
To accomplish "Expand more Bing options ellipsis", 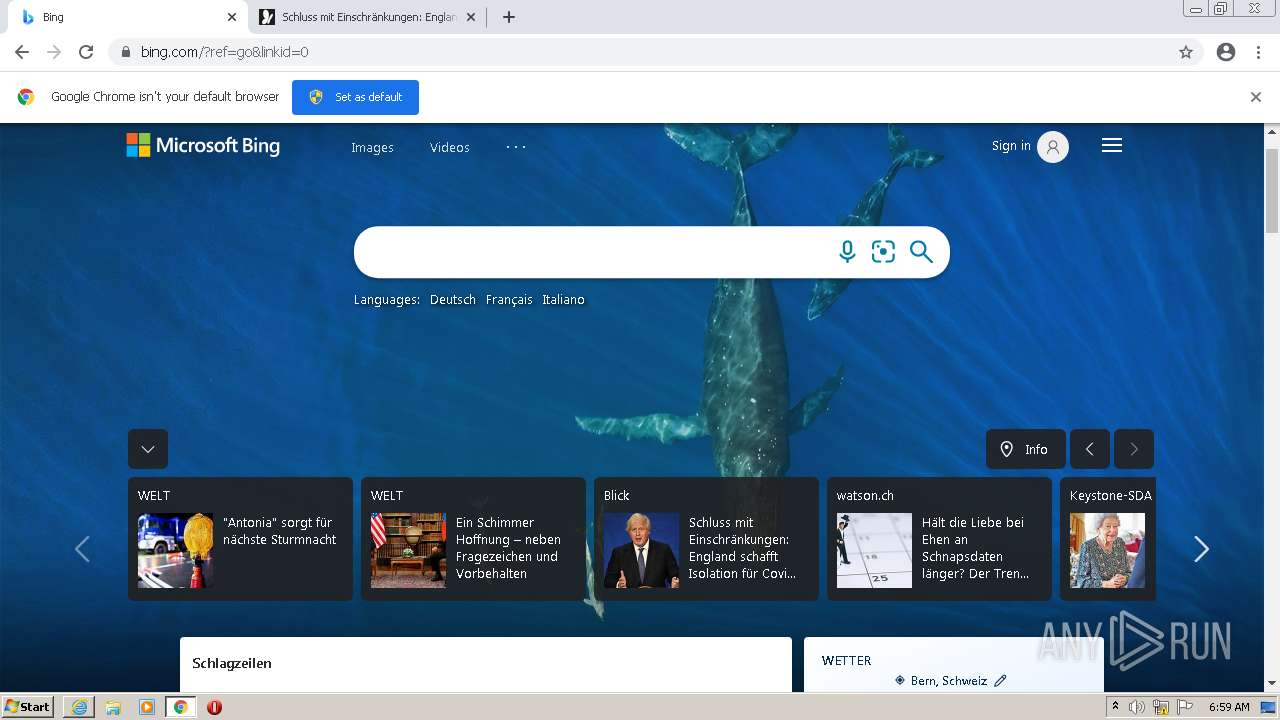I will pyautogui.click(x=516, y=147).
